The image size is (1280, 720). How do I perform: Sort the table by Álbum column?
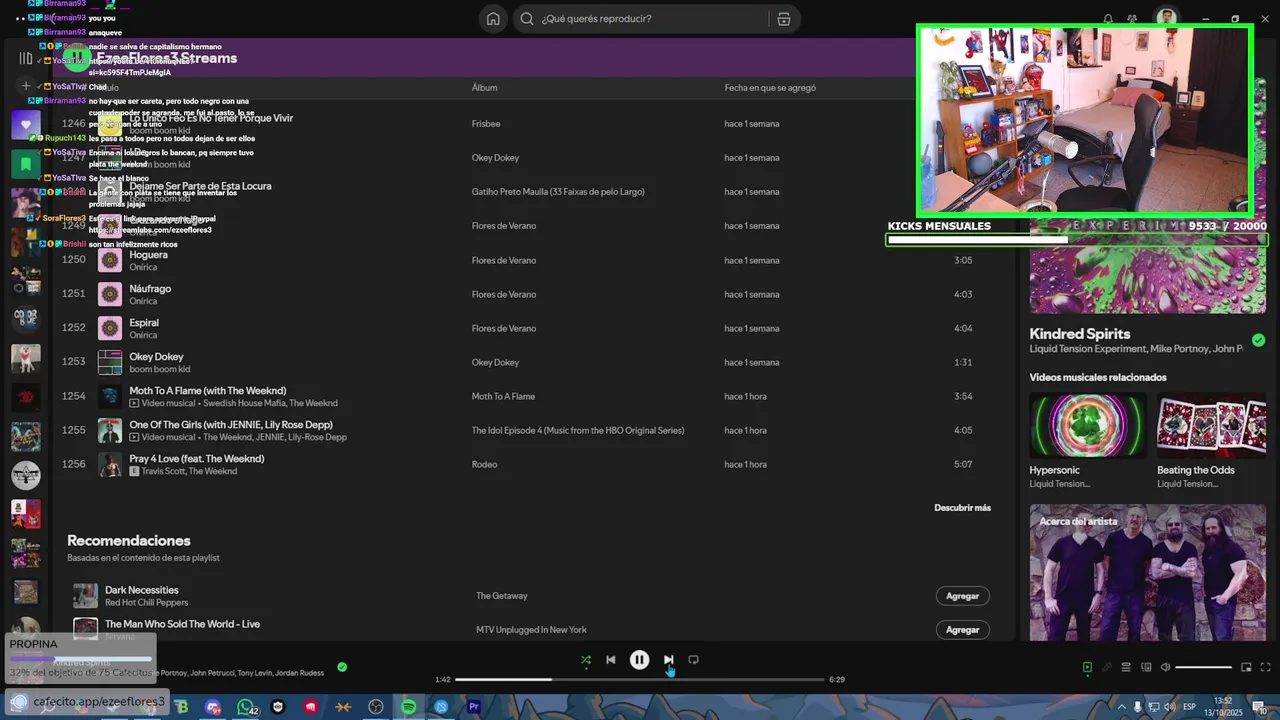point(484,88)
